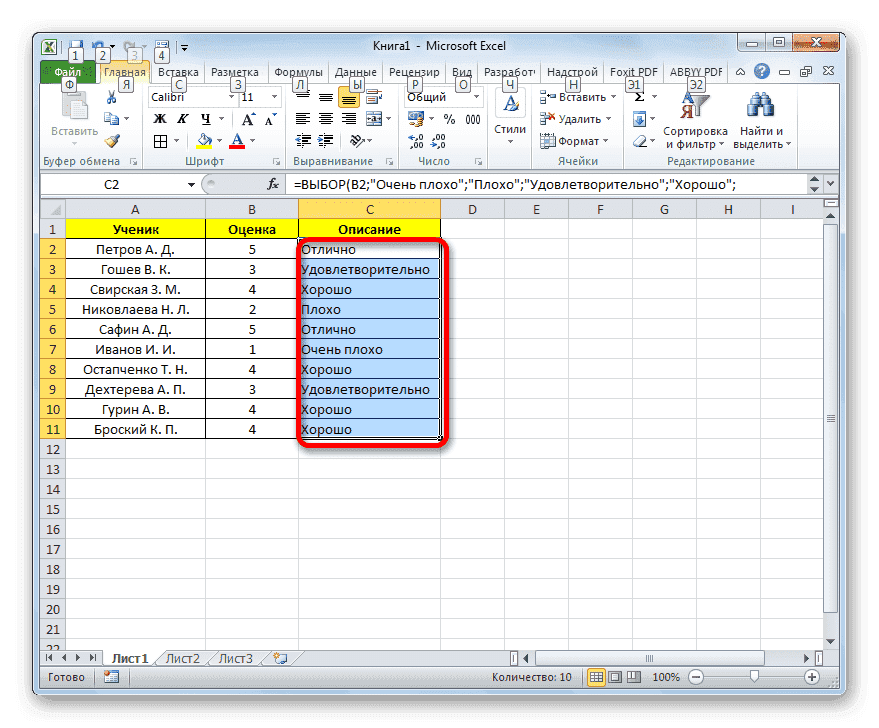Click the AutoSum Σ icon
Image resolution: width=879 pixels, height=728 pixels.
[x=639, y=98]
